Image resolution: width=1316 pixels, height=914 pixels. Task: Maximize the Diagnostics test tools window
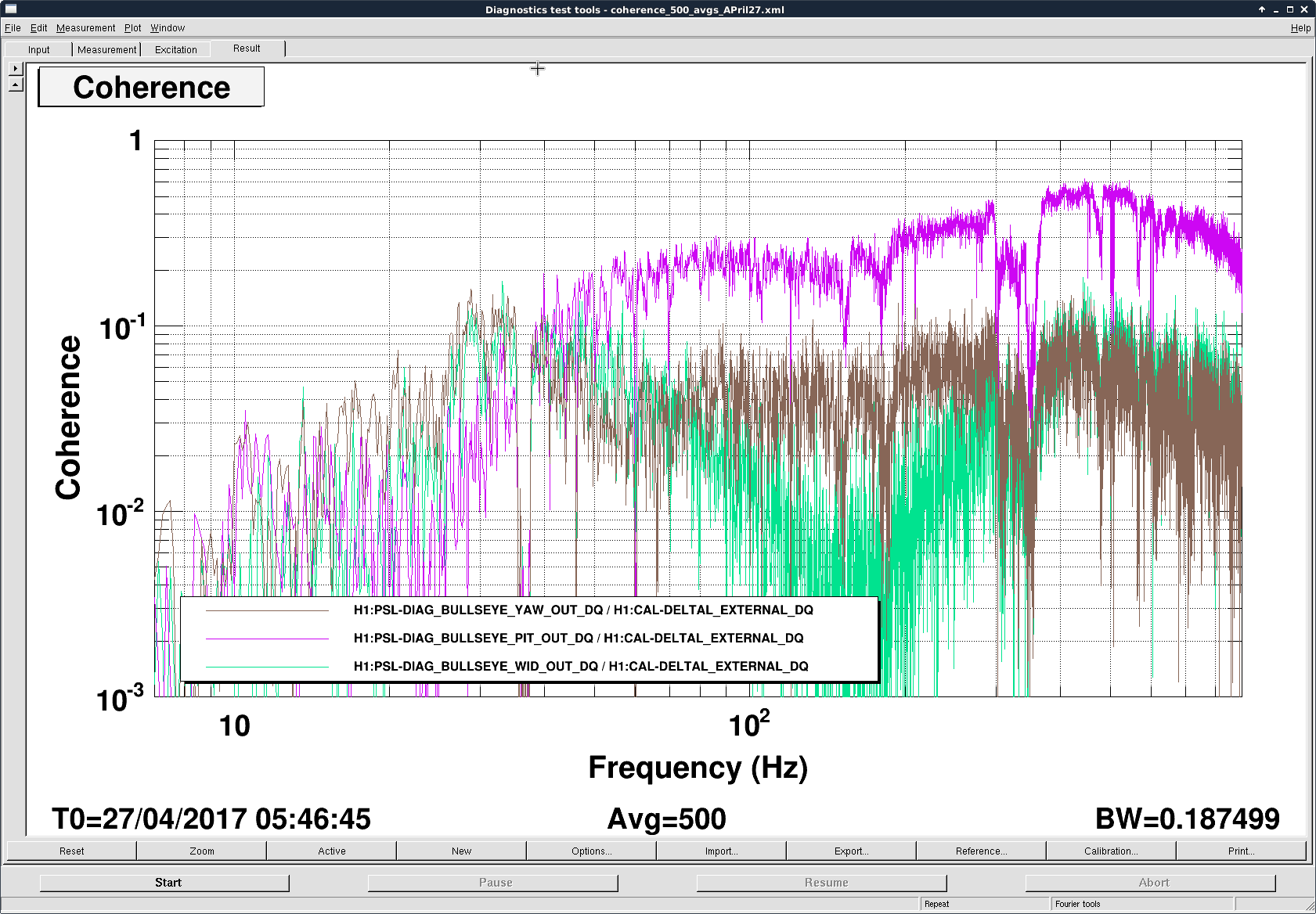tap(1290, 9)
